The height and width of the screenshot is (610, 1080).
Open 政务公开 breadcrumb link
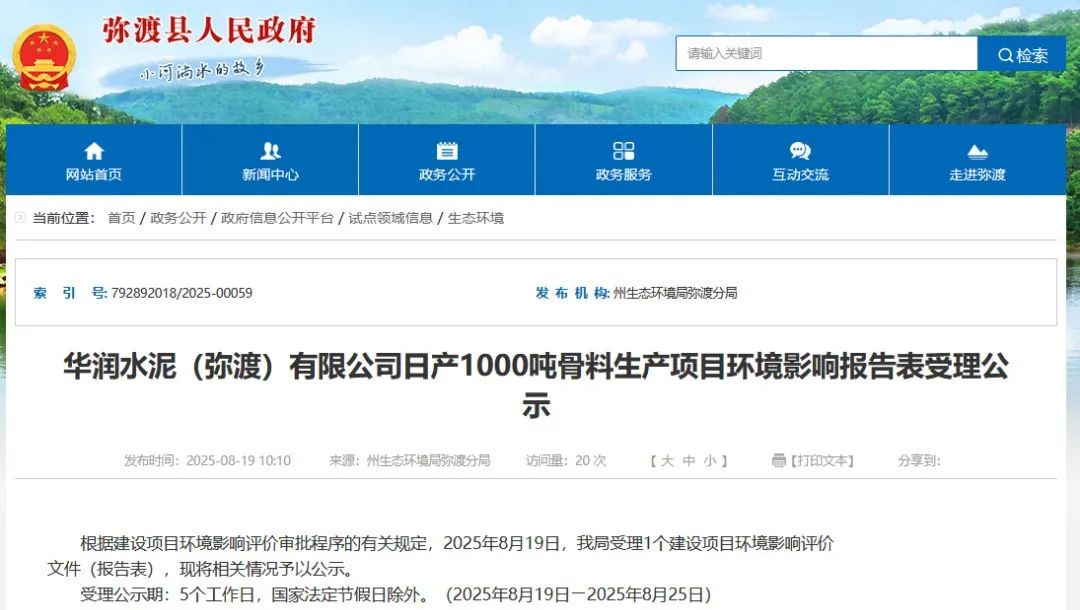pos(178,218)
